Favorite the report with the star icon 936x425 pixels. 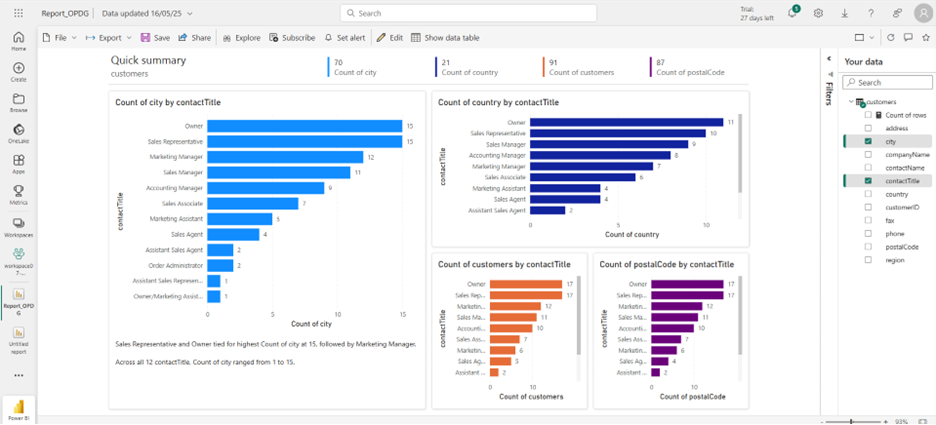coord(925,38)
